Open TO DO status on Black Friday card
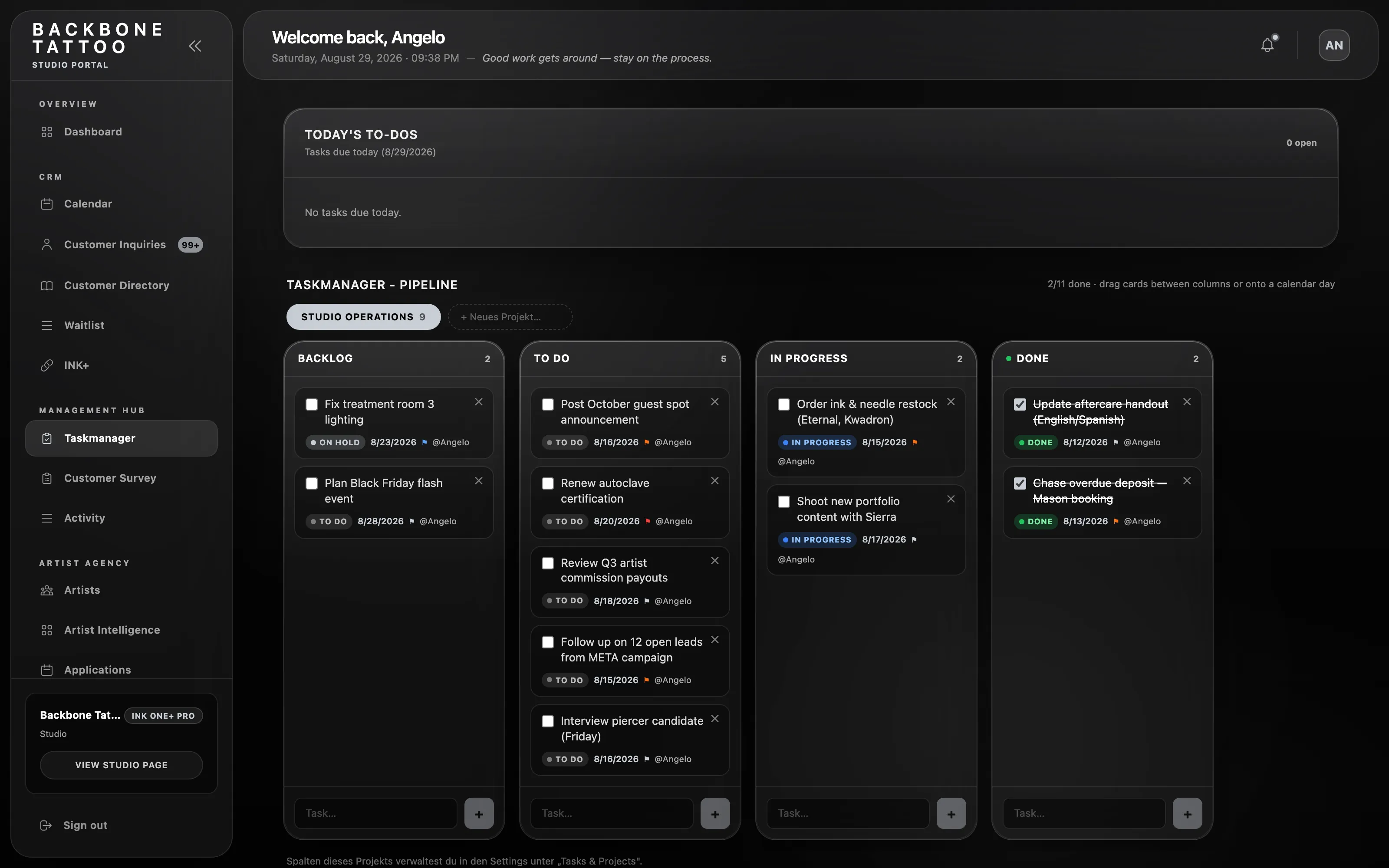 tap(329, 521)
